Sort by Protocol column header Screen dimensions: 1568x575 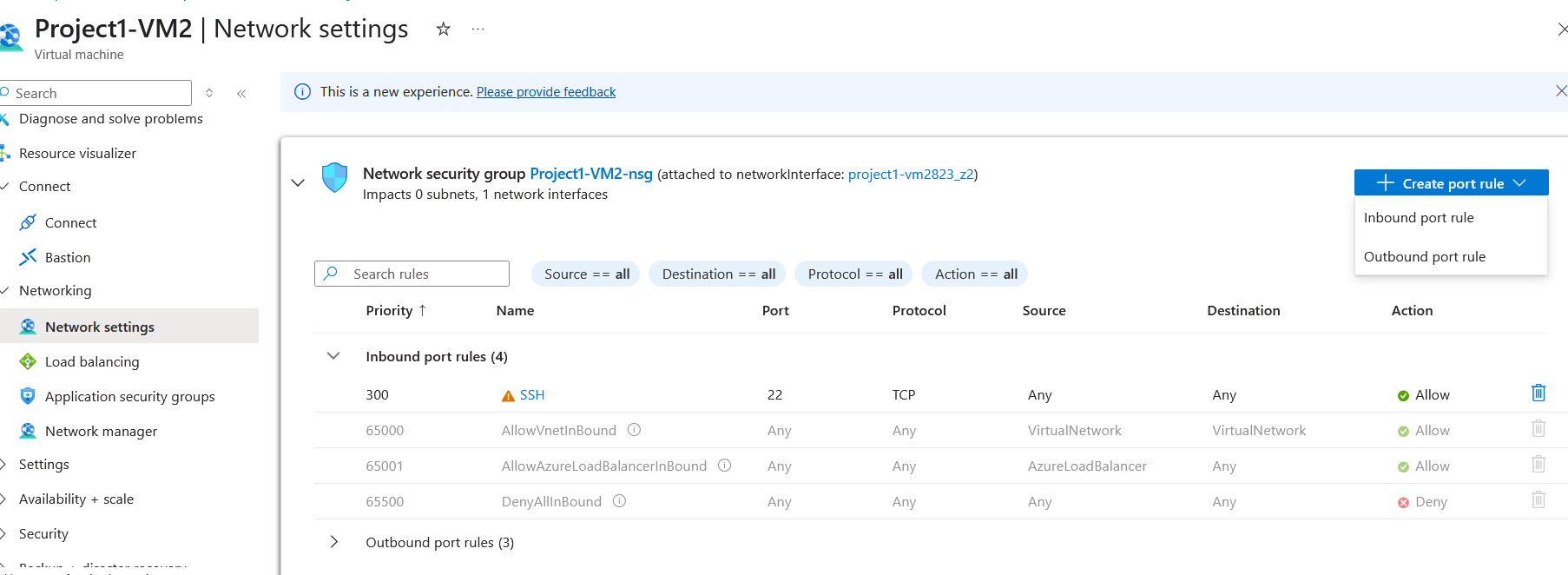(919, 310)
